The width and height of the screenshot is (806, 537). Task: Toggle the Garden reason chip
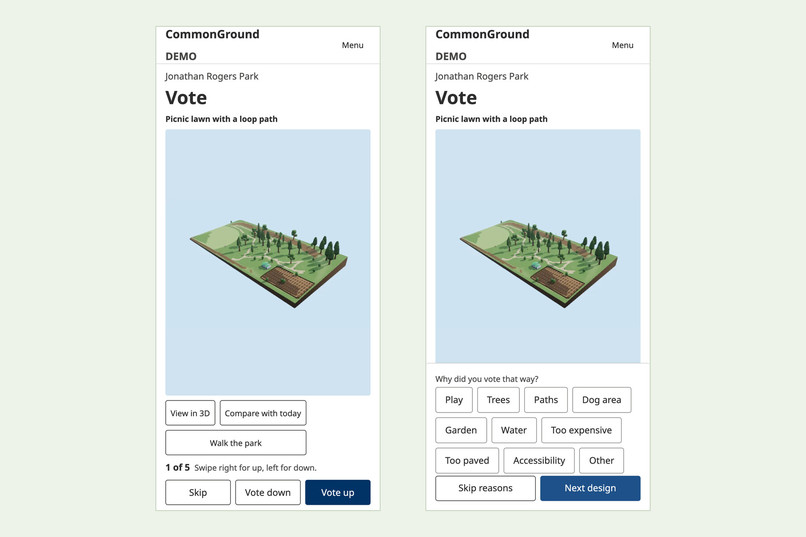[x=461, y=430]
